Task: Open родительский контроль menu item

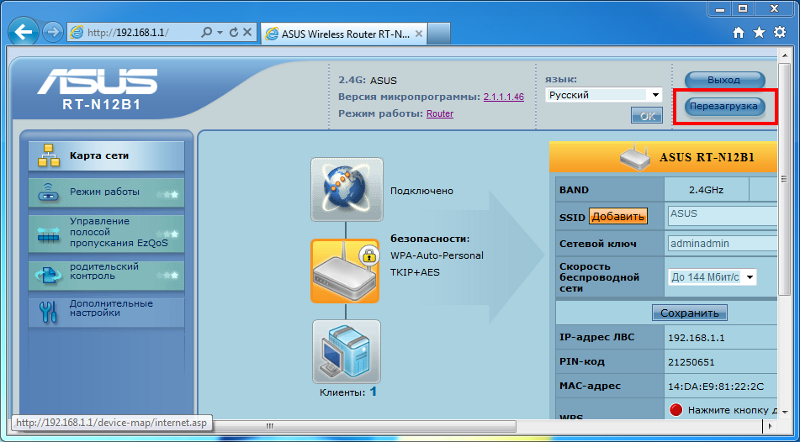Action: pyautogui.click(x=107, y=273)
